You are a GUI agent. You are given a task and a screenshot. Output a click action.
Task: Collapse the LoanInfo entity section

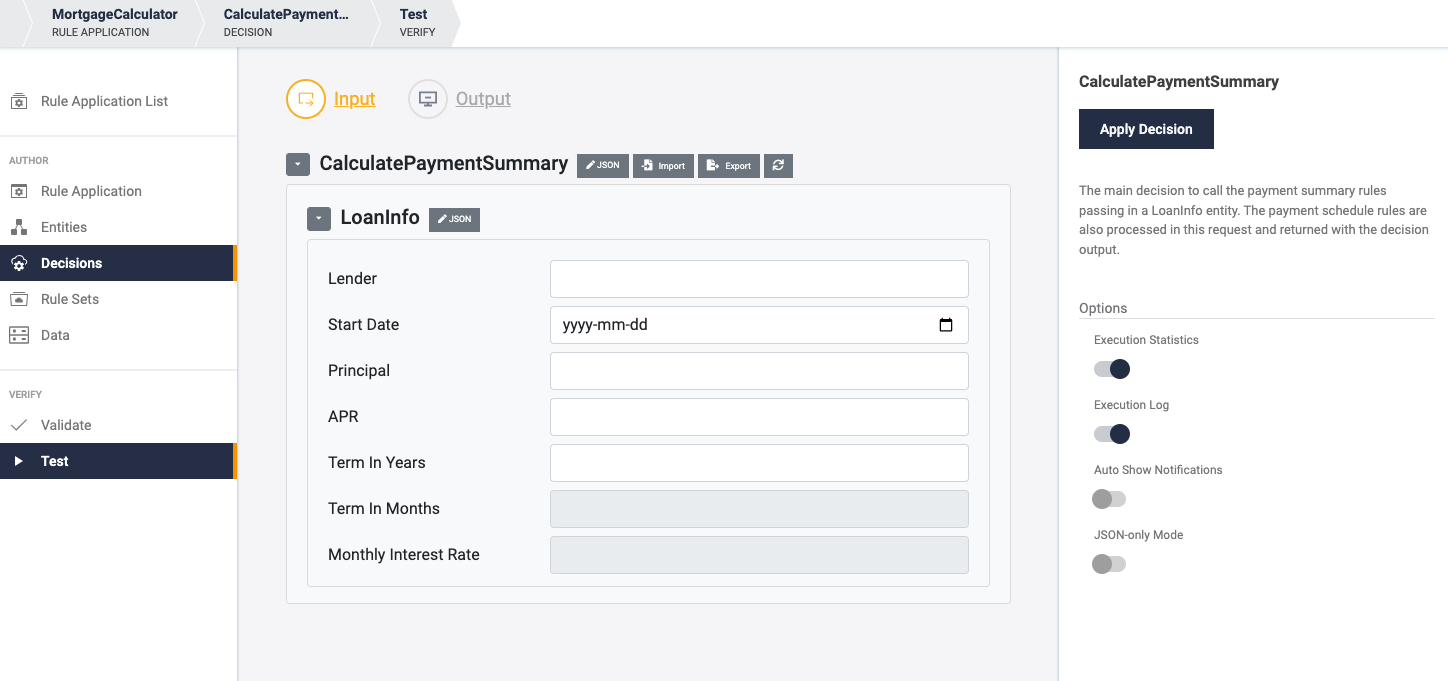click(x=319, y=219)
